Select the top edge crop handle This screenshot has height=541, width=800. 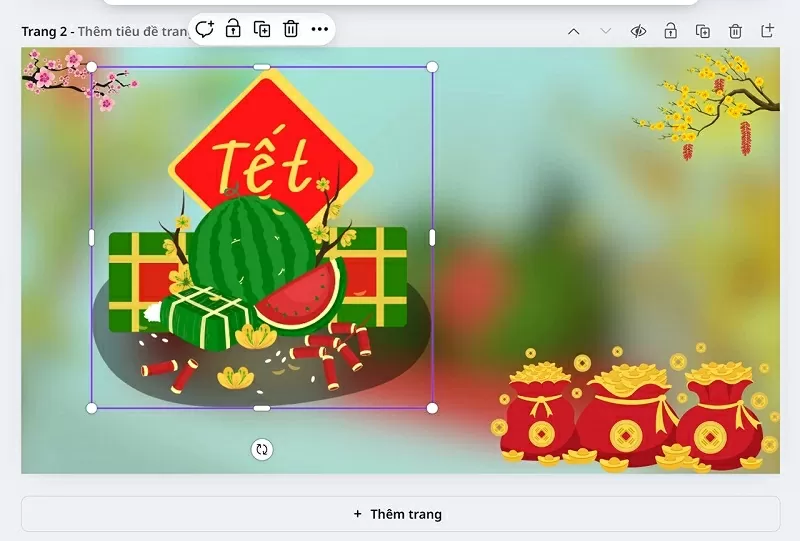tap(262, 67)
